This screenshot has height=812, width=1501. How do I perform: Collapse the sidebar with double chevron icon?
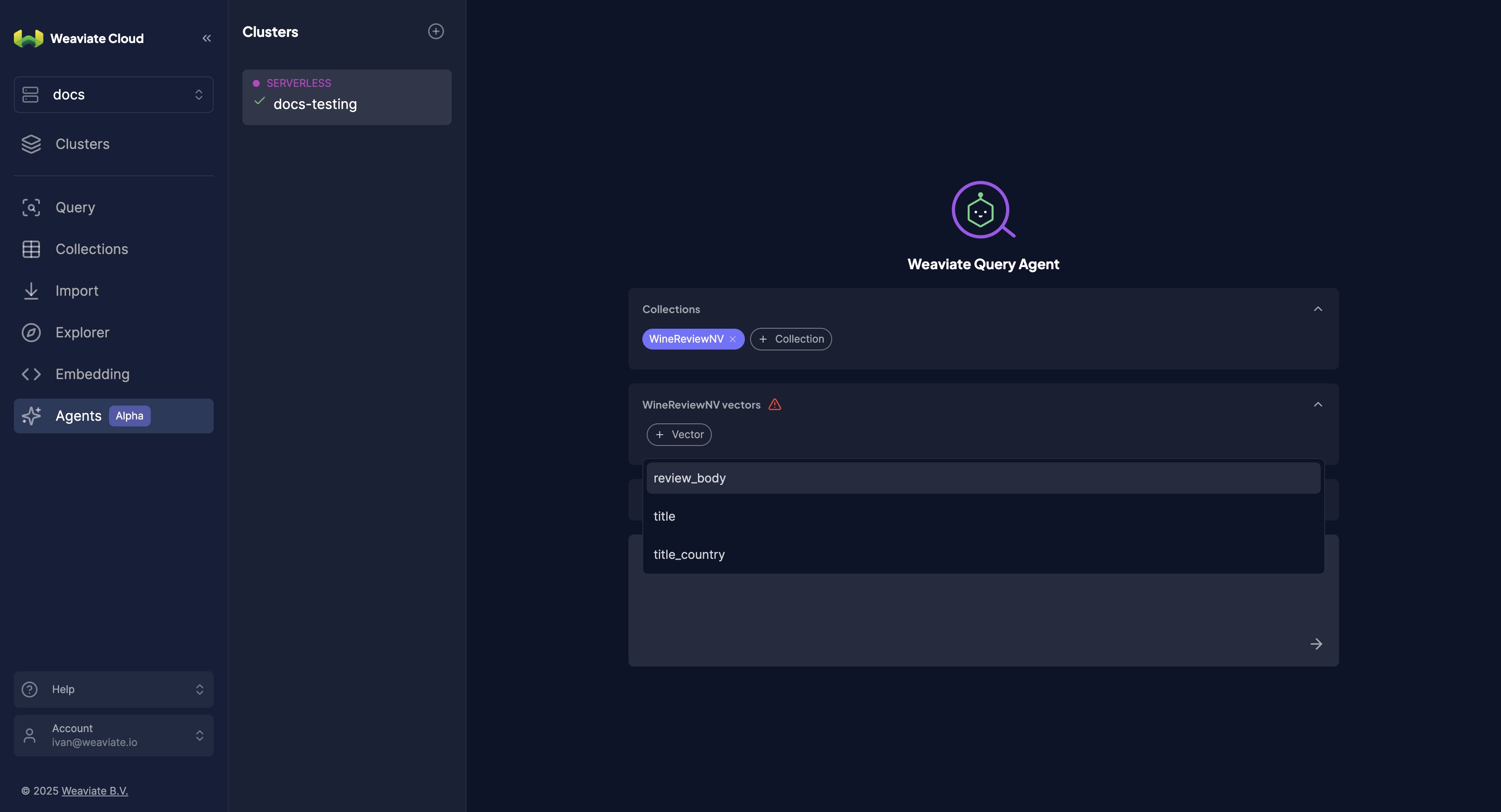207,39
